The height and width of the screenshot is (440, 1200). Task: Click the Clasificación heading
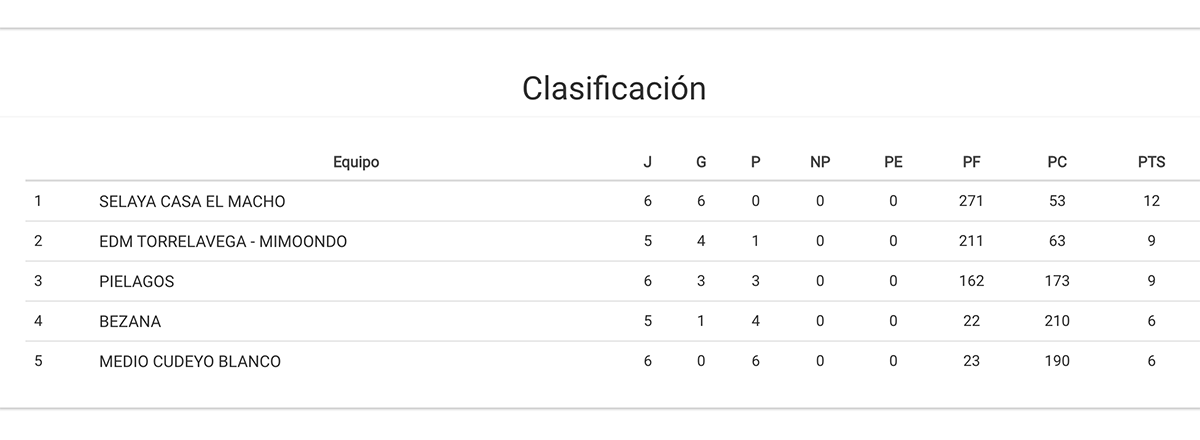point(614,89)
